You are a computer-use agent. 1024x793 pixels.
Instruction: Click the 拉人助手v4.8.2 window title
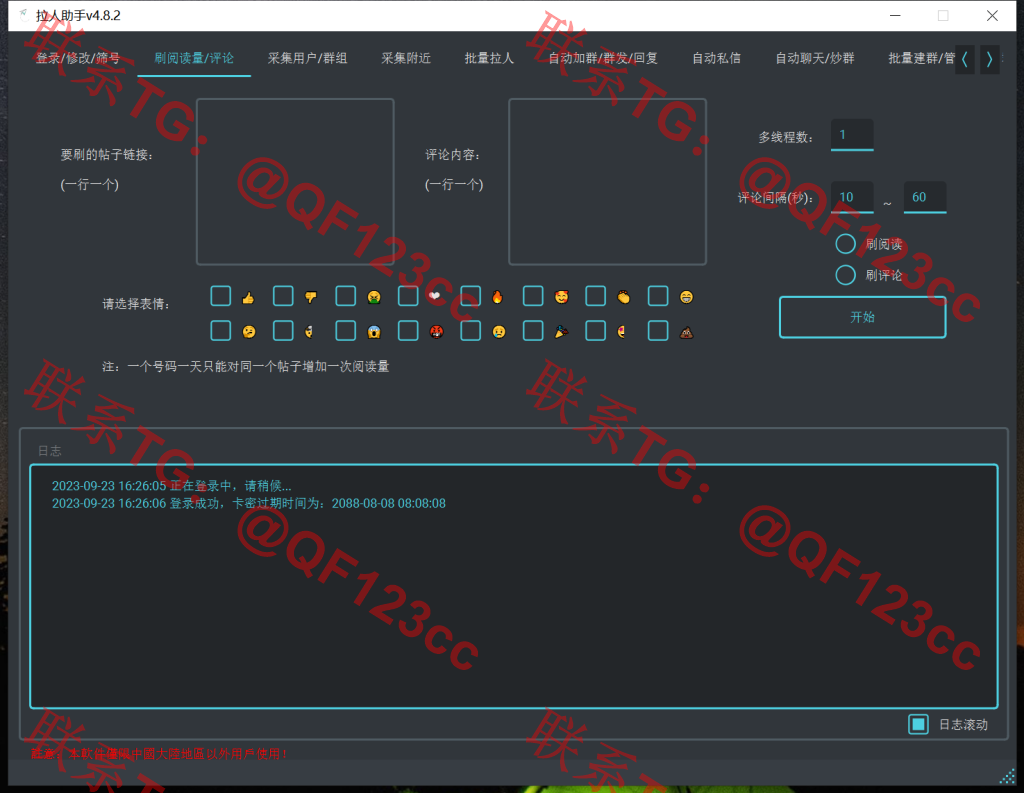pyautogui.click(x=78, y=16)
